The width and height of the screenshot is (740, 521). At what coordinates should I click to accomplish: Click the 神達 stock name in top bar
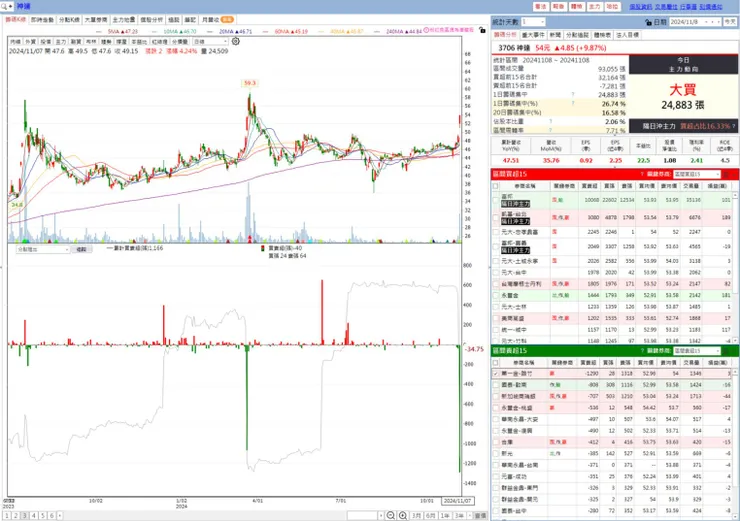click(23, 6)
